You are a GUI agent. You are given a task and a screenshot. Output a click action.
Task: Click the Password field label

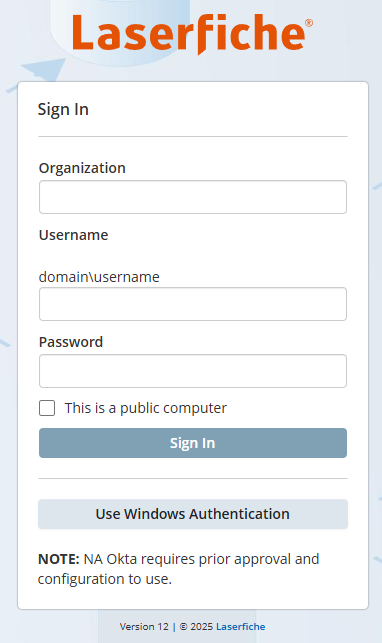(x=70, y=342)
